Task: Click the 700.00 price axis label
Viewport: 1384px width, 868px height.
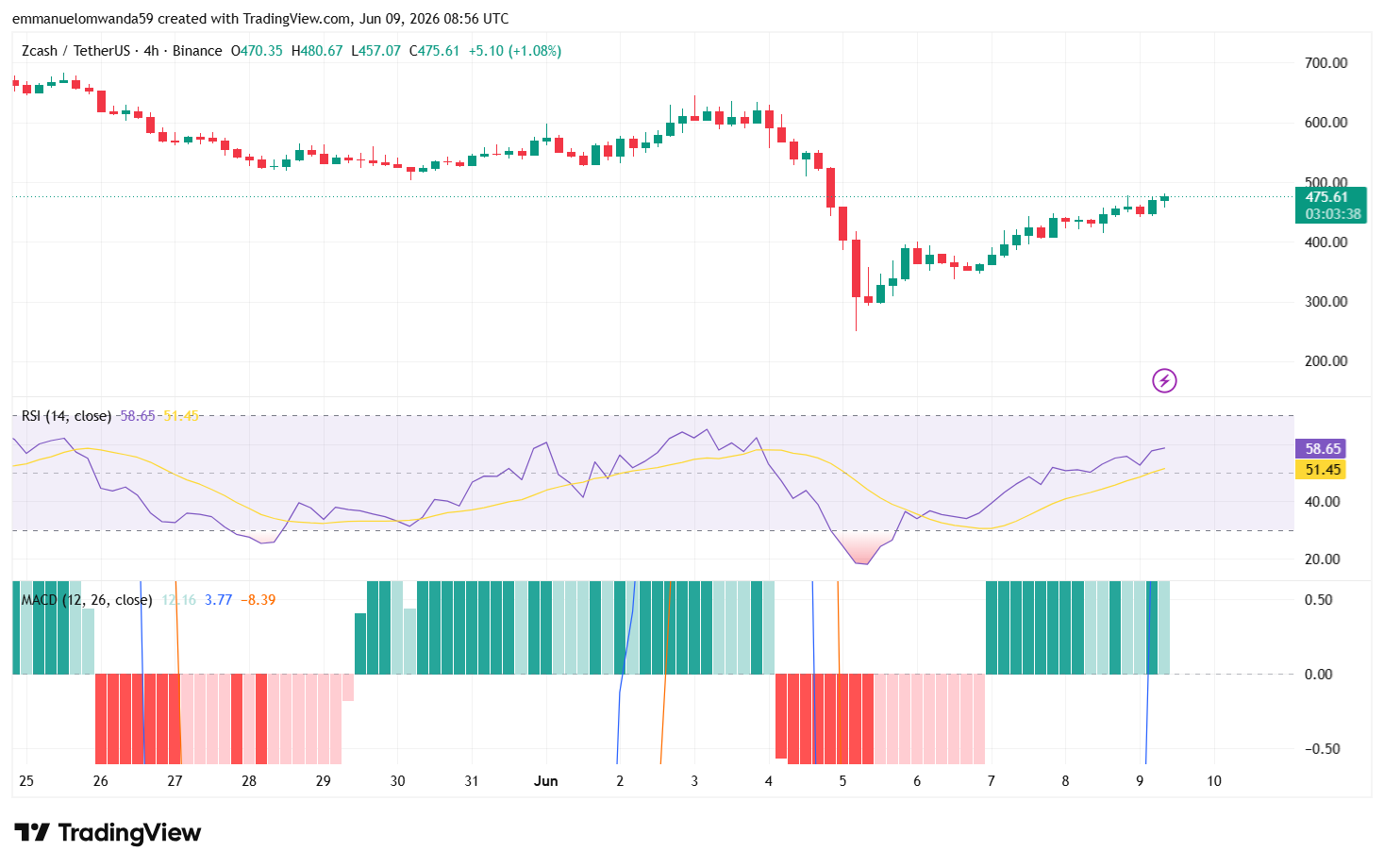Action: (1326, 63)
